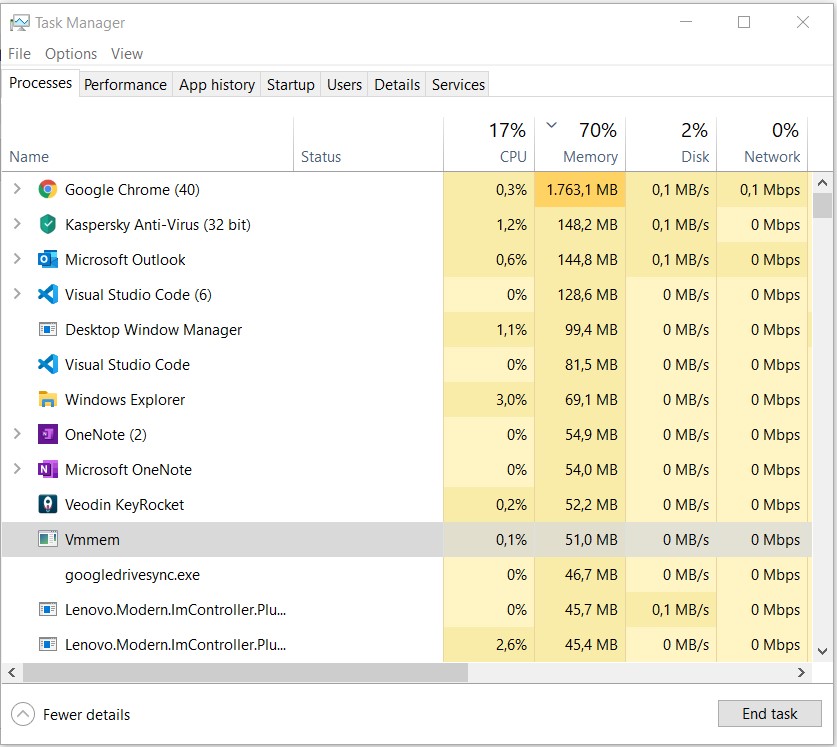Click the Kaspersky Anti-Virus shield icon

click(x=48, y=224)
